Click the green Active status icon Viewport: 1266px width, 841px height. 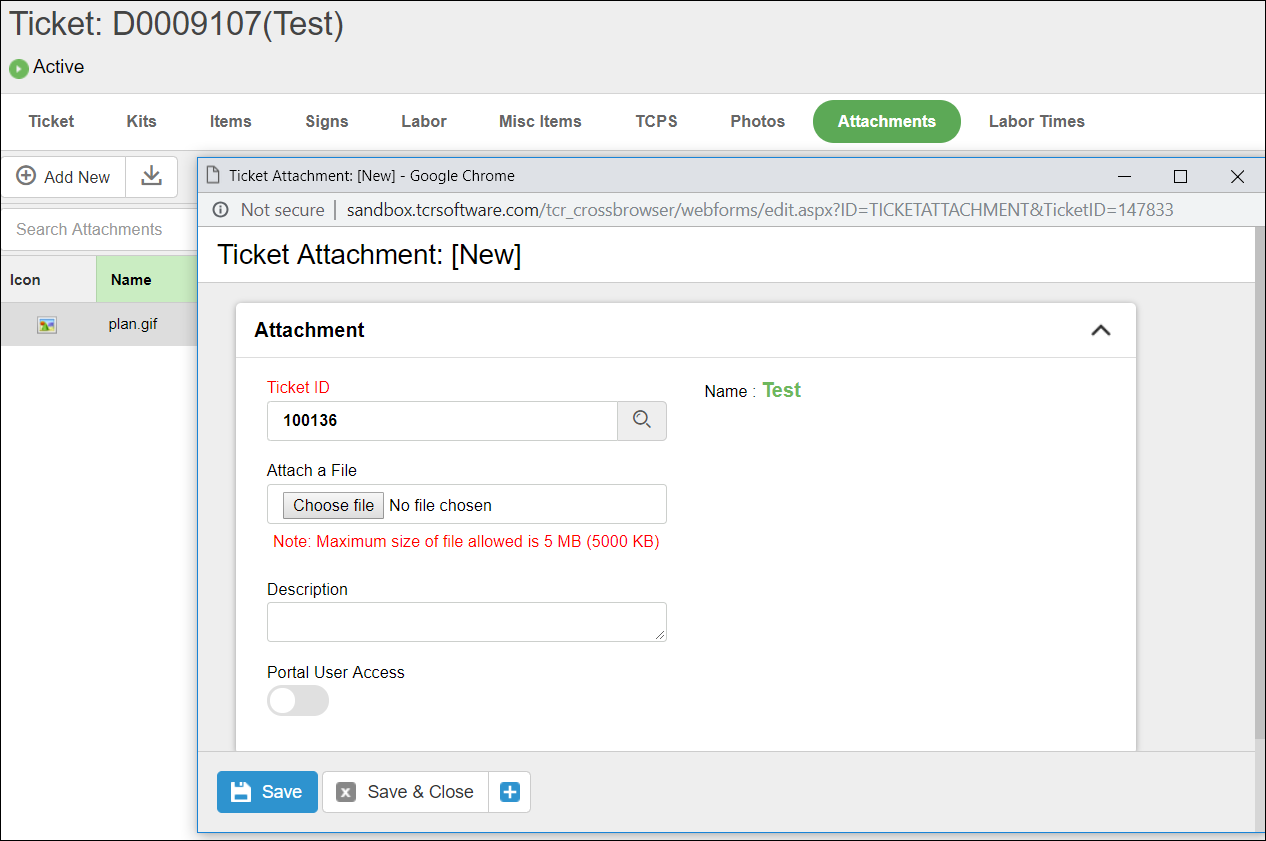click(x=18, y=69)
